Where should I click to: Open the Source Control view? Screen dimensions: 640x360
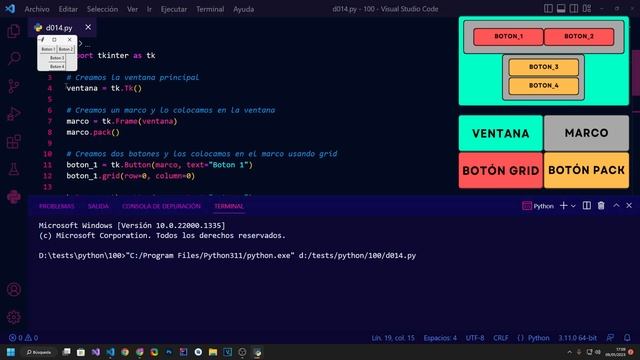13,86
